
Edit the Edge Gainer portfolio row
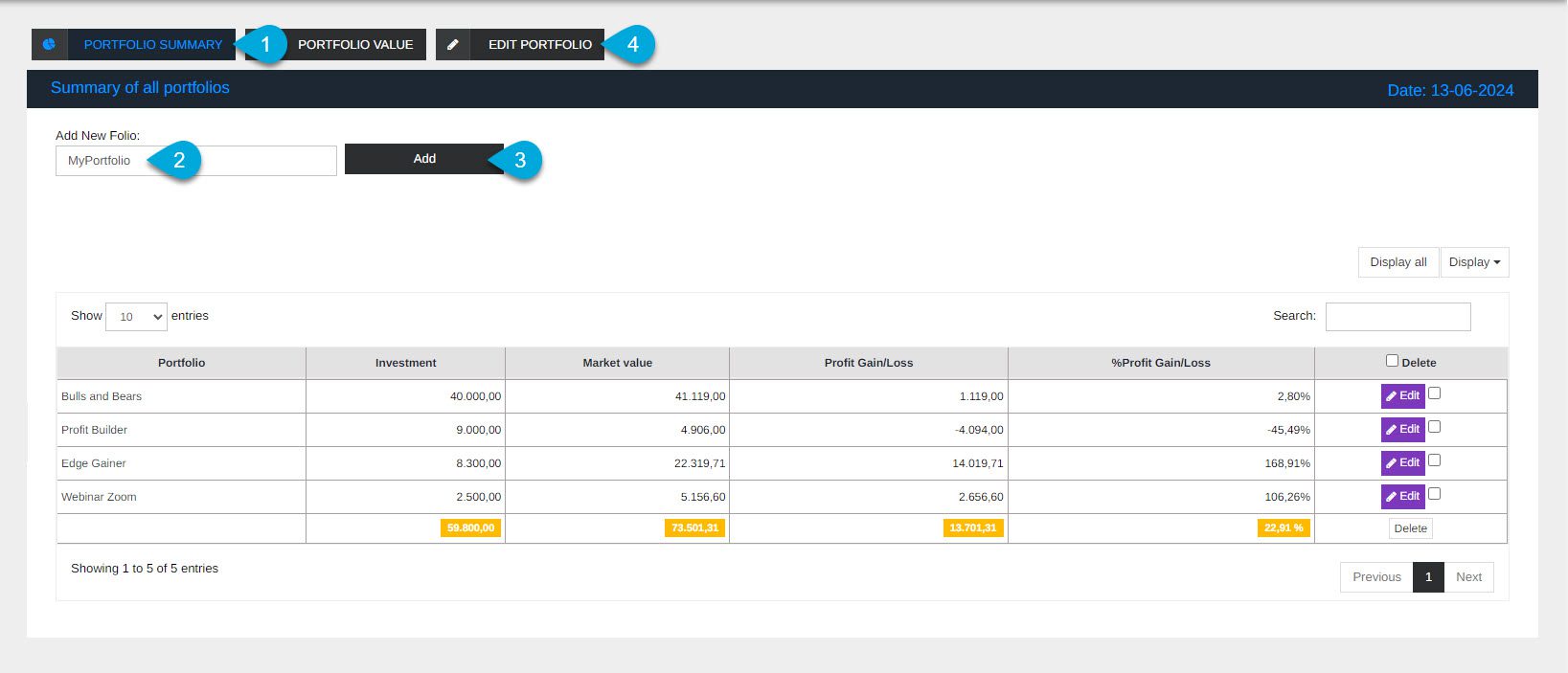click(x=1402, y=463)
